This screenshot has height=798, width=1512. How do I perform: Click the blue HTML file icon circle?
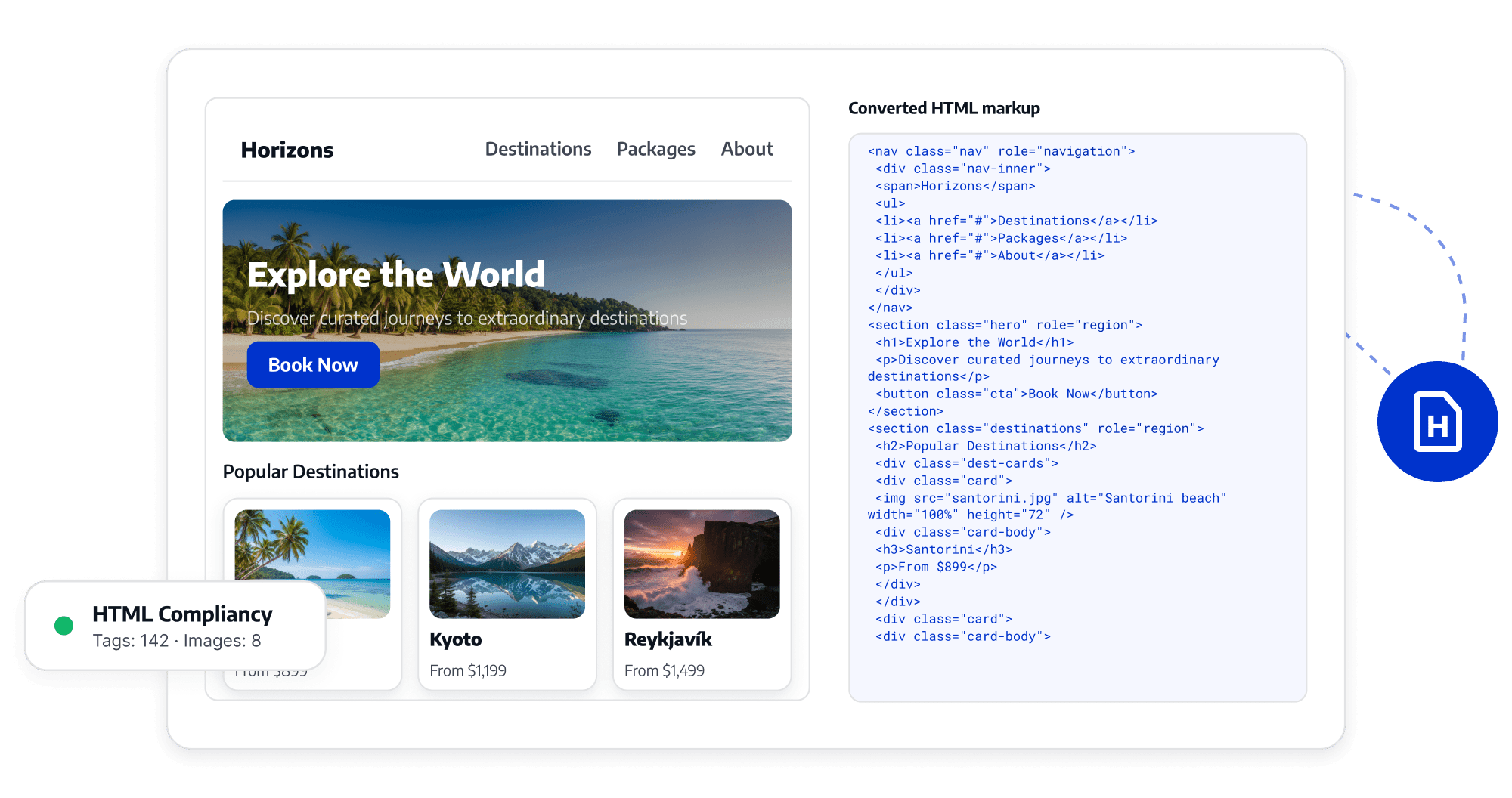[x=1437, y=422]
